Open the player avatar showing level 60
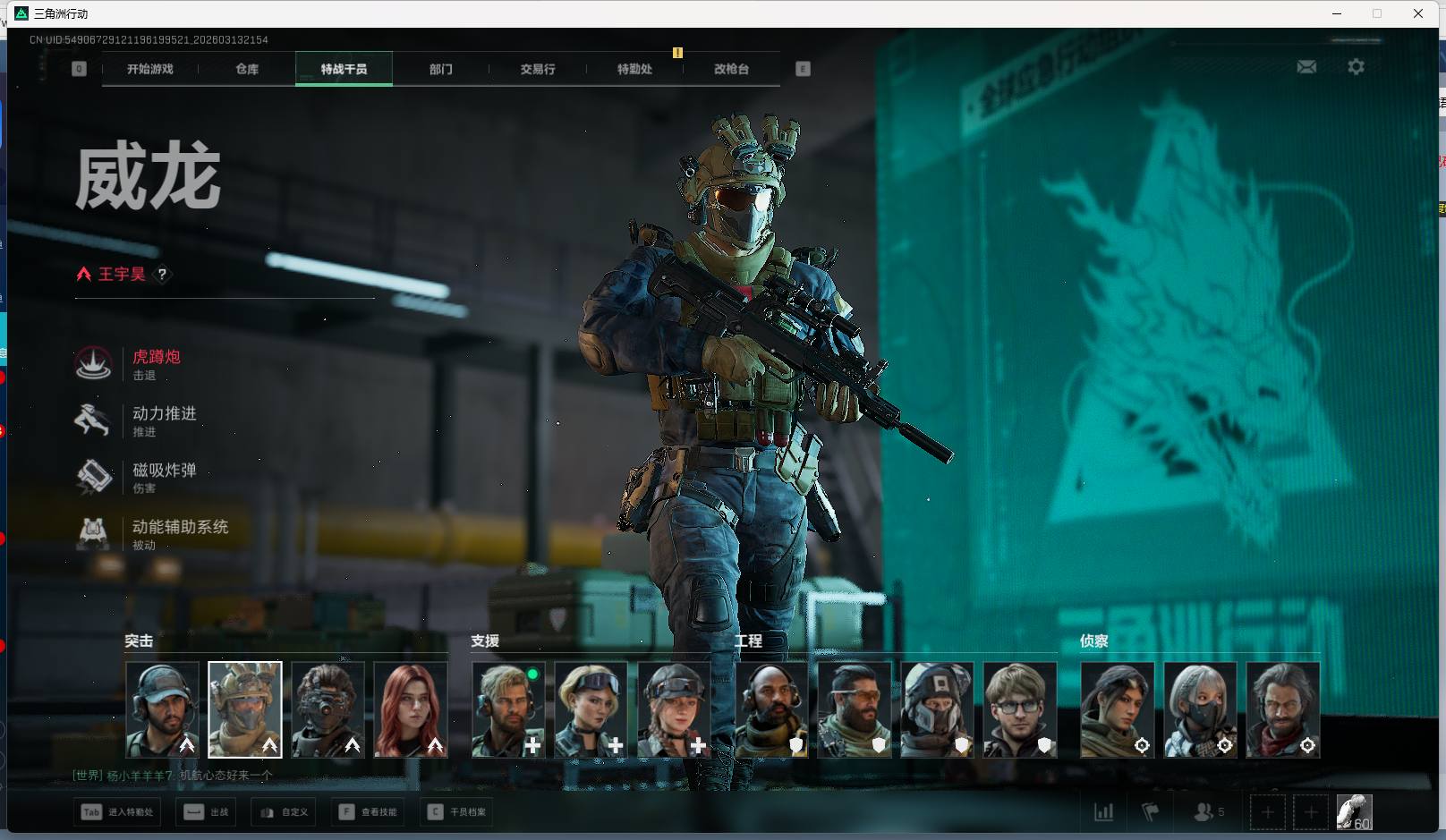 pyautogui.click(x=1354, y=812)
